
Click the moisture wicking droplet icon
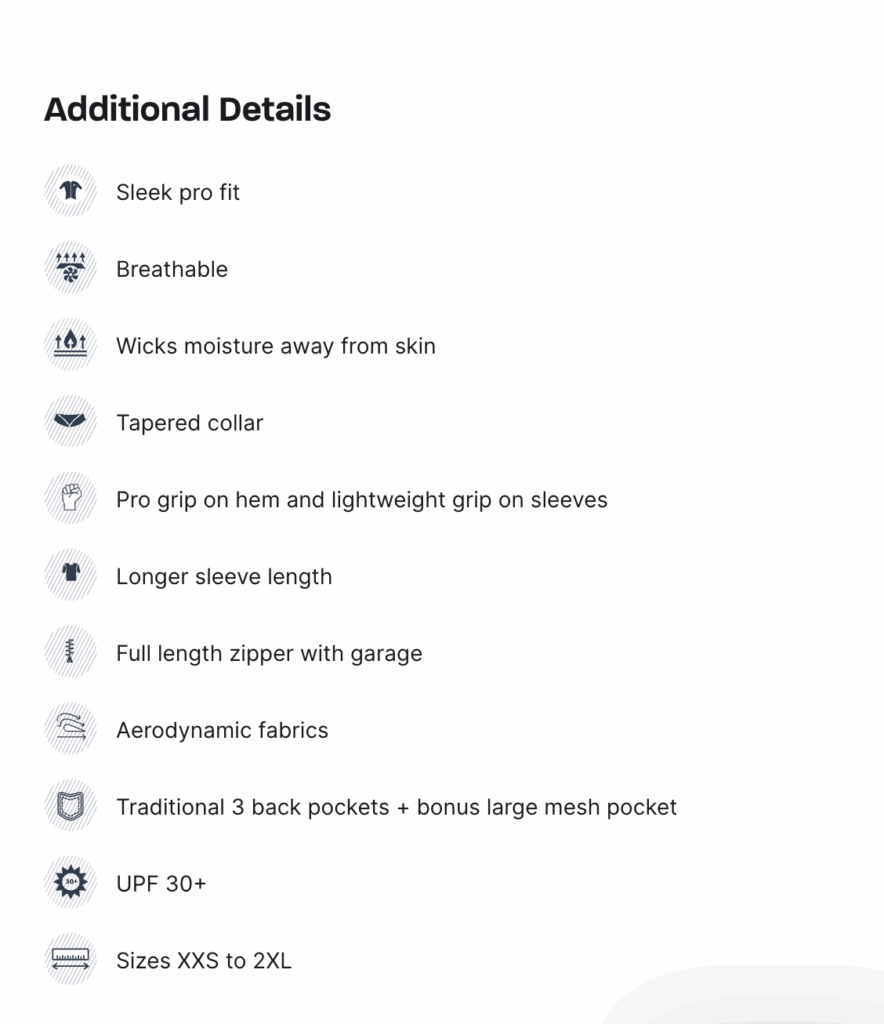pos(71,344)
